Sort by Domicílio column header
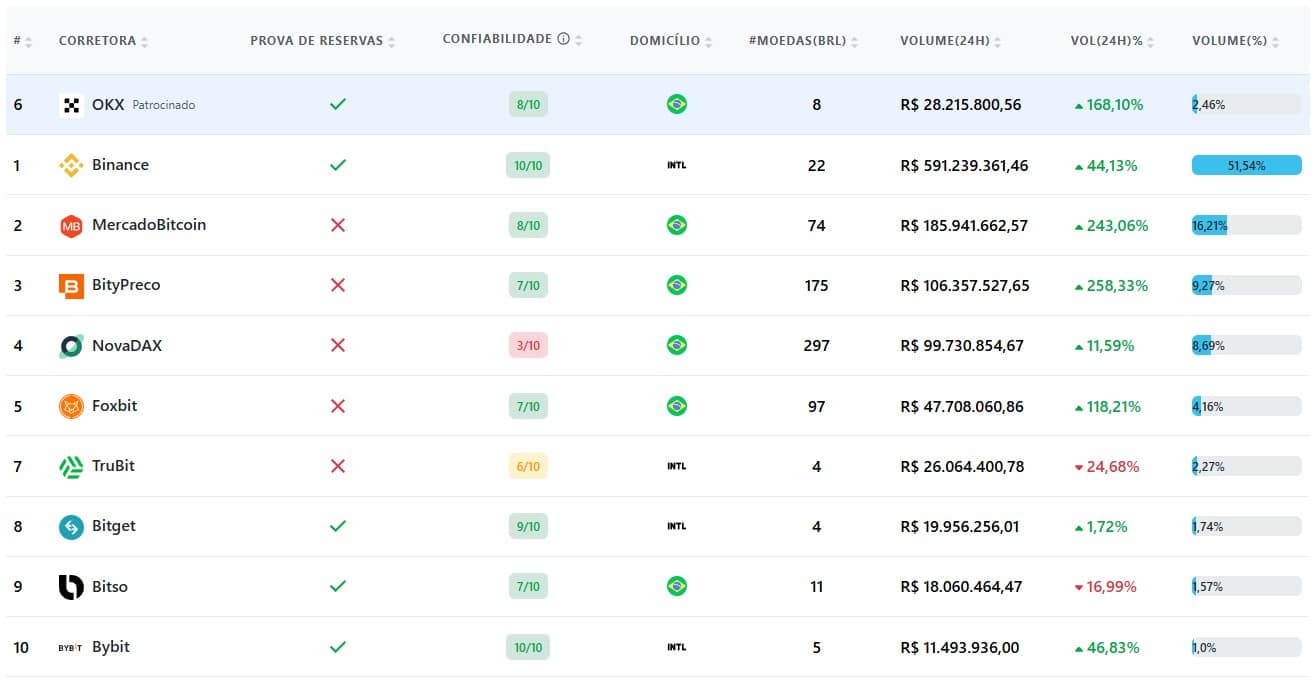 [x=671, y=41]
